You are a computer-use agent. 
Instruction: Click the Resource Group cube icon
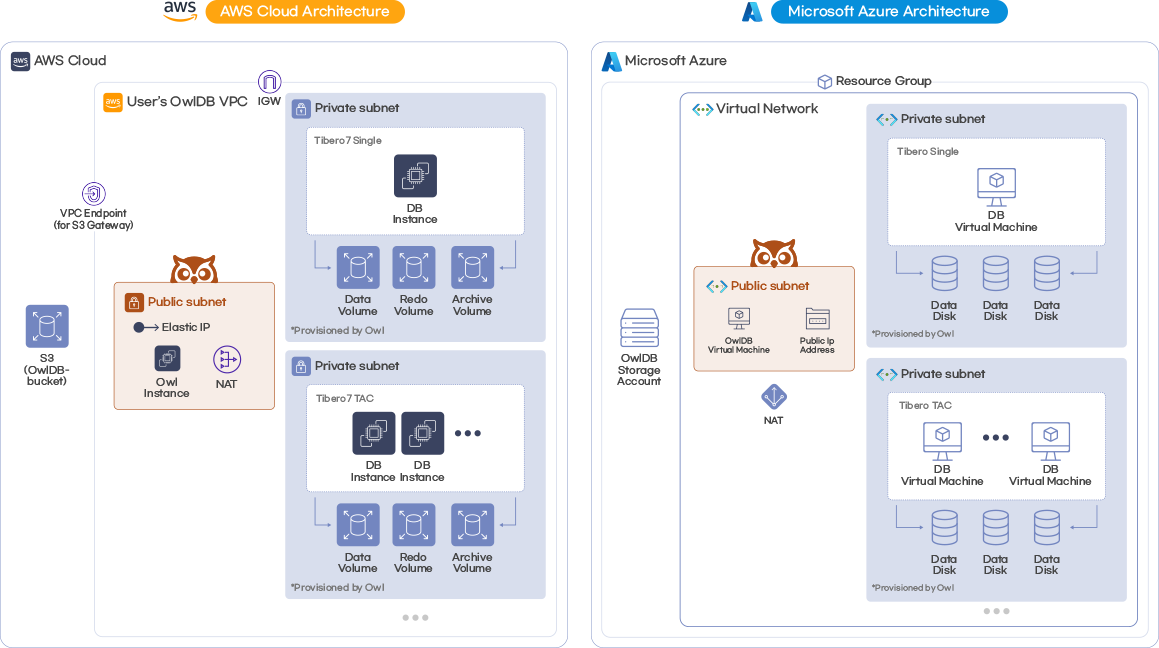point(824,81)
